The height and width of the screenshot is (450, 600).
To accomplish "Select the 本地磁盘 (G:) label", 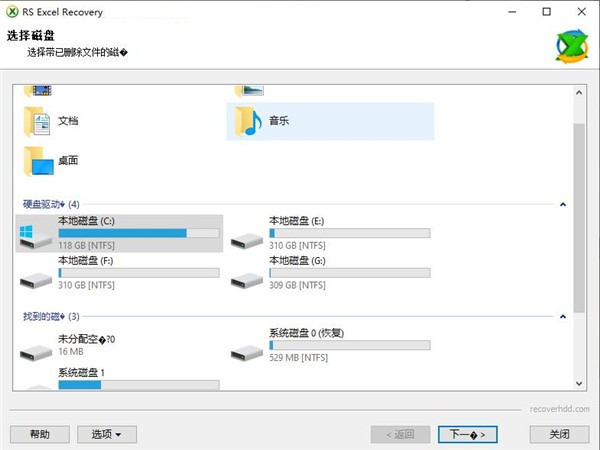I will 297,261.
